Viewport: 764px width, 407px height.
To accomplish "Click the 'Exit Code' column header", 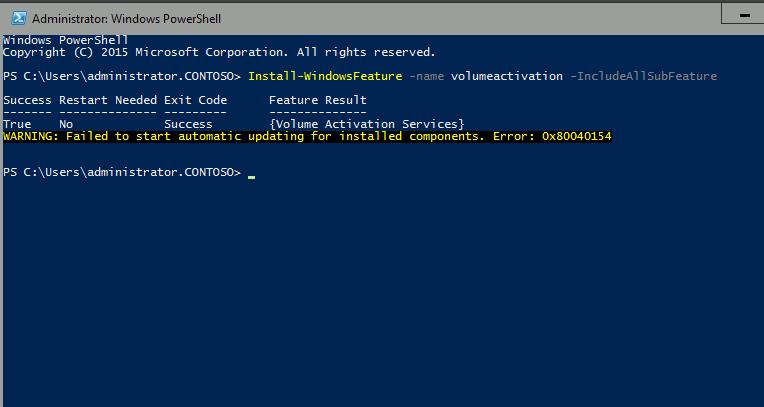I will coord(196,100).
